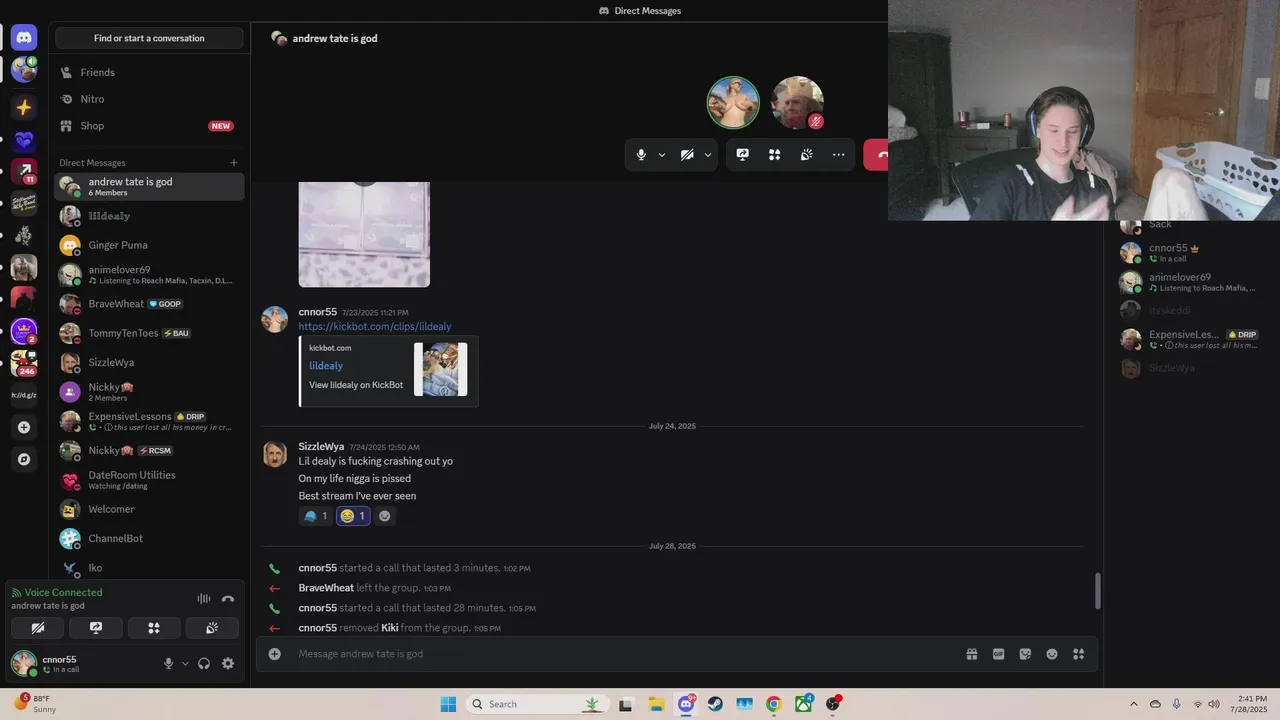Mute microphone in call controls
The image size is (1280, 720).
(x=641, y=155)
